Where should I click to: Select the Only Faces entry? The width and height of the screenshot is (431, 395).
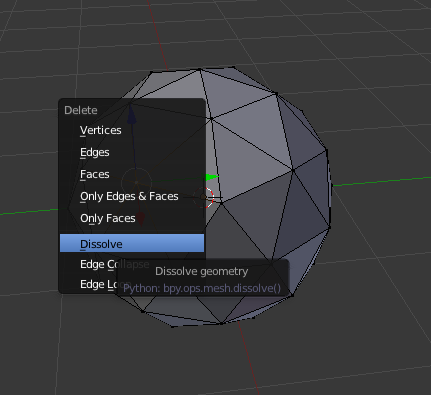[x=132, y=218]
